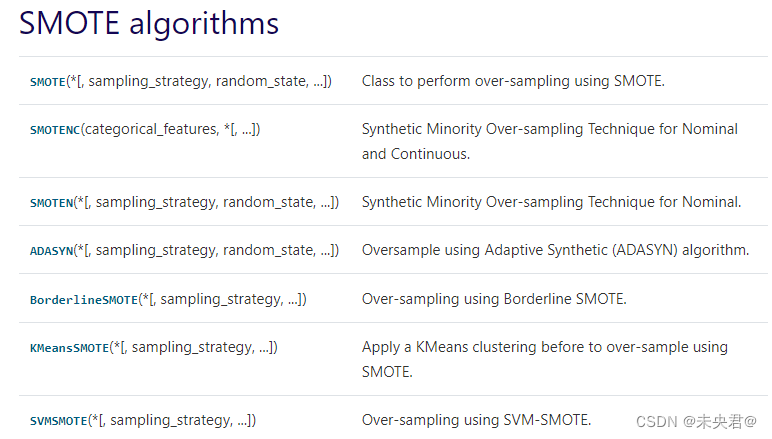Open the SMOTE class link
The image size is (772, 439).
(48, 82)
